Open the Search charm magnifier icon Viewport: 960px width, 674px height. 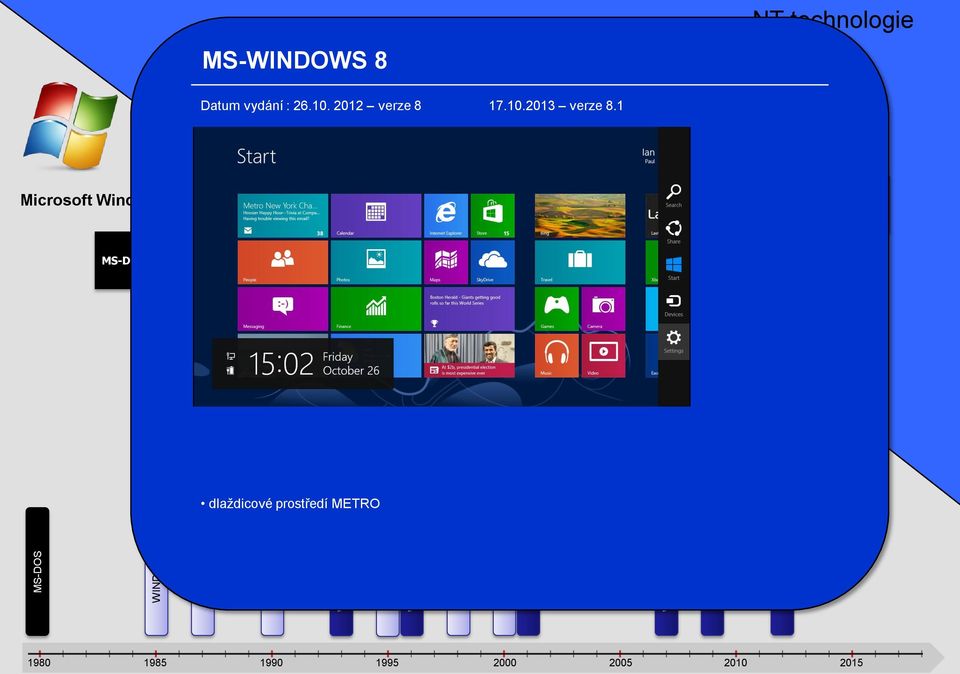tap(673, 192)
